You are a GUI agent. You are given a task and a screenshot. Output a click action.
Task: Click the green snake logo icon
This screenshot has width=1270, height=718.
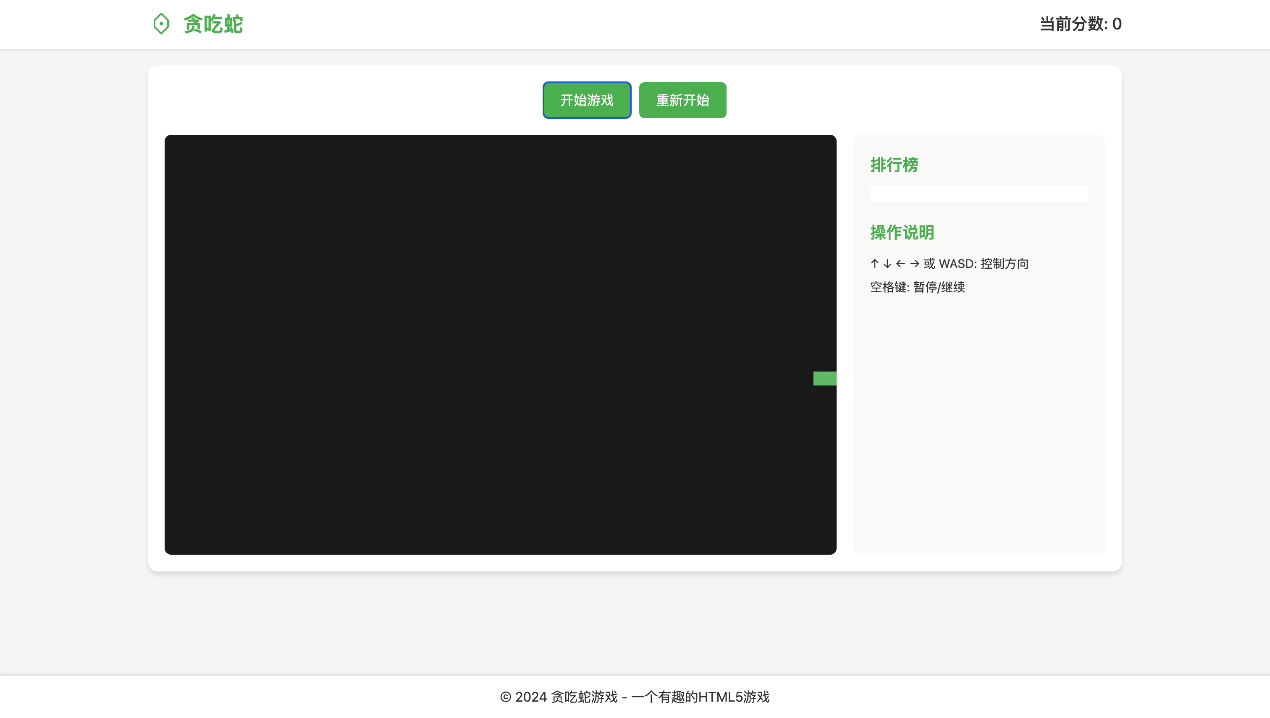point(161,24)
